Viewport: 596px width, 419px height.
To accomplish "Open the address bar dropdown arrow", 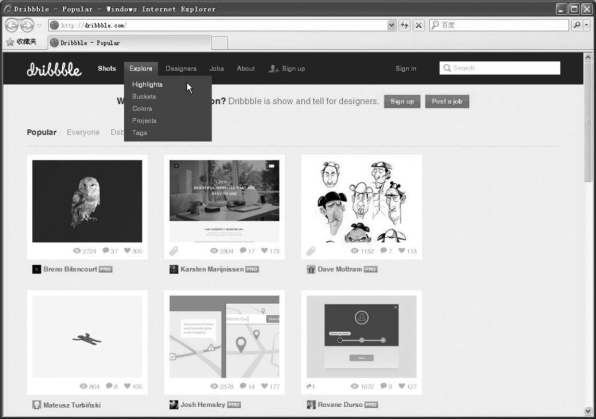I will point(392,25).
